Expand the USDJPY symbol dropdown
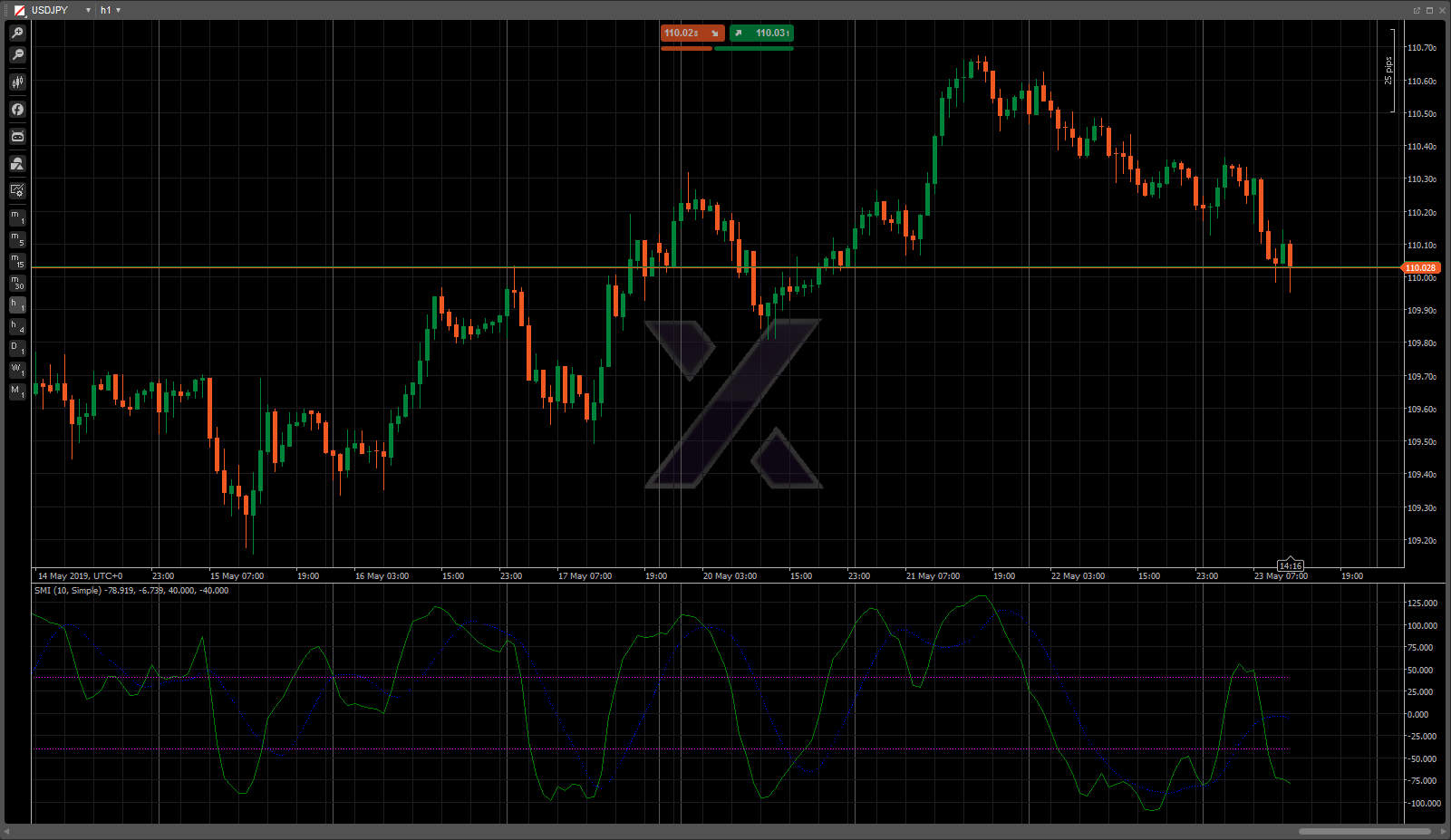 pos(88,10)
